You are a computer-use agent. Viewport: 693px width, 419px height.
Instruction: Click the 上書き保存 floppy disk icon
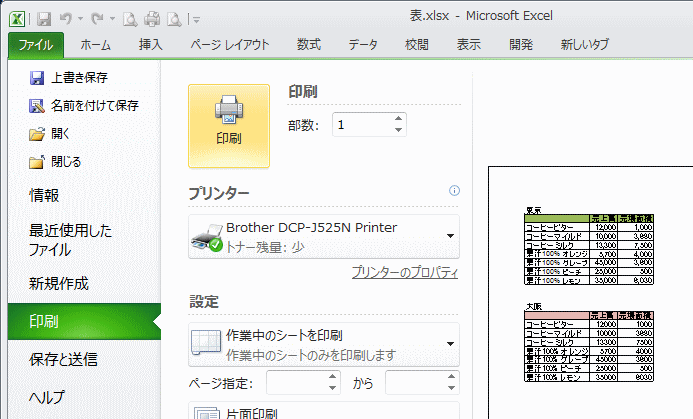pyautogui.click(x=37, y=78)
